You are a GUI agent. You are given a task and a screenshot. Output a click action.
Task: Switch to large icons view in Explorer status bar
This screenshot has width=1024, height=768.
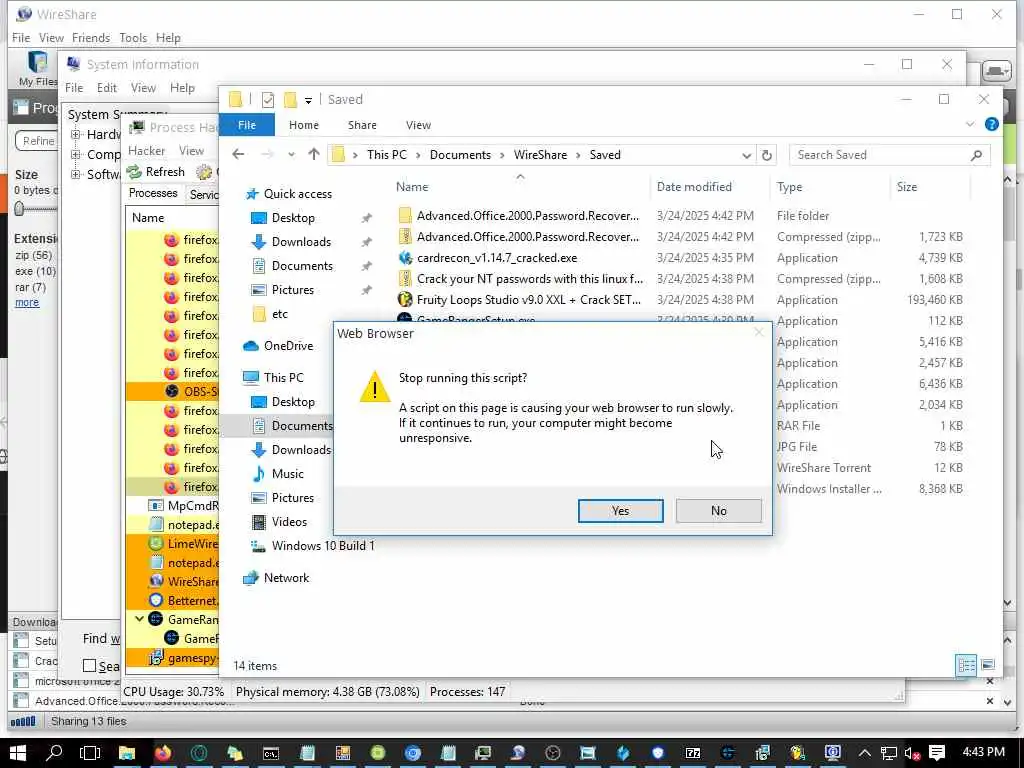pos(988,665)
